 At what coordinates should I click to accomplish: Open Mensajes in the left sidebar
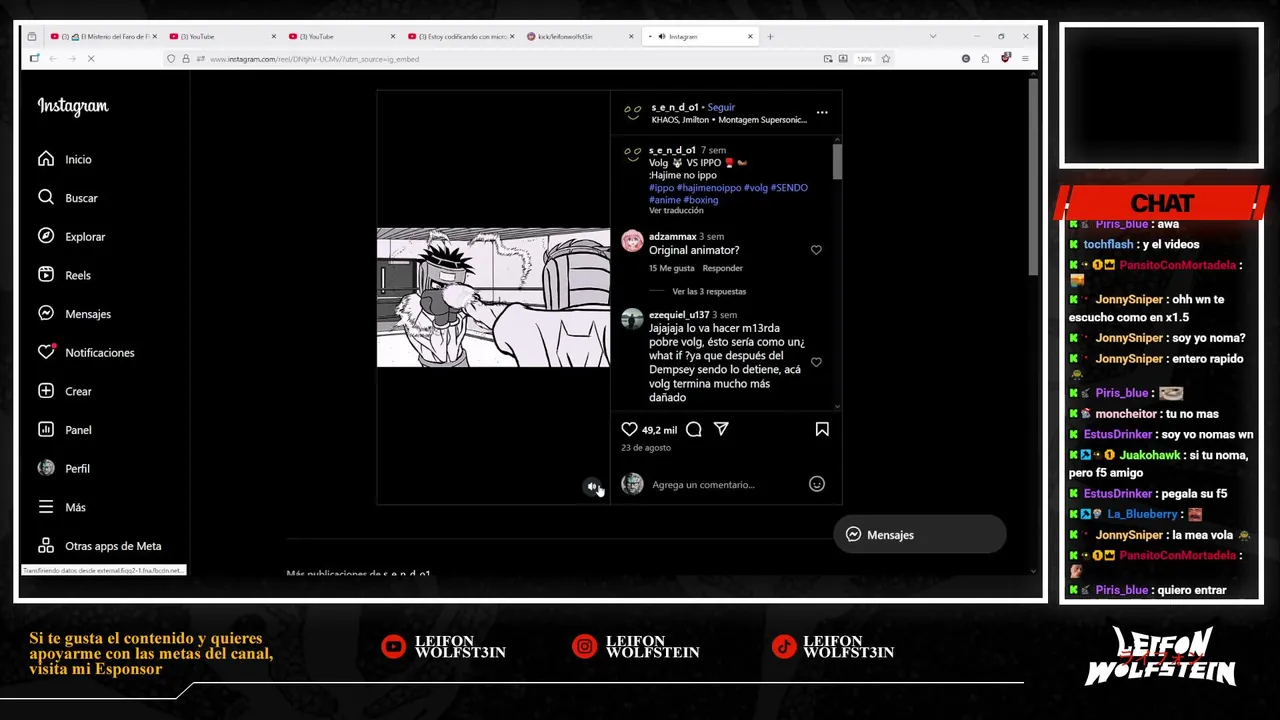pyautogui.click(x=74, y=314)
